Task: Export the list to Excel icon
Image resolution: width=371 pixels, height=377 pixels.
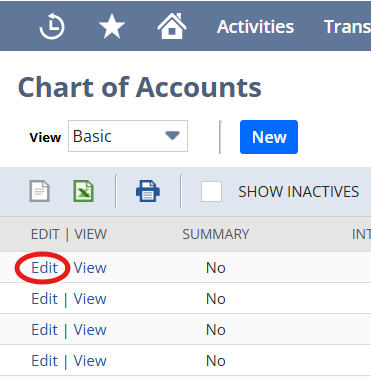Action: coord(83,191)
